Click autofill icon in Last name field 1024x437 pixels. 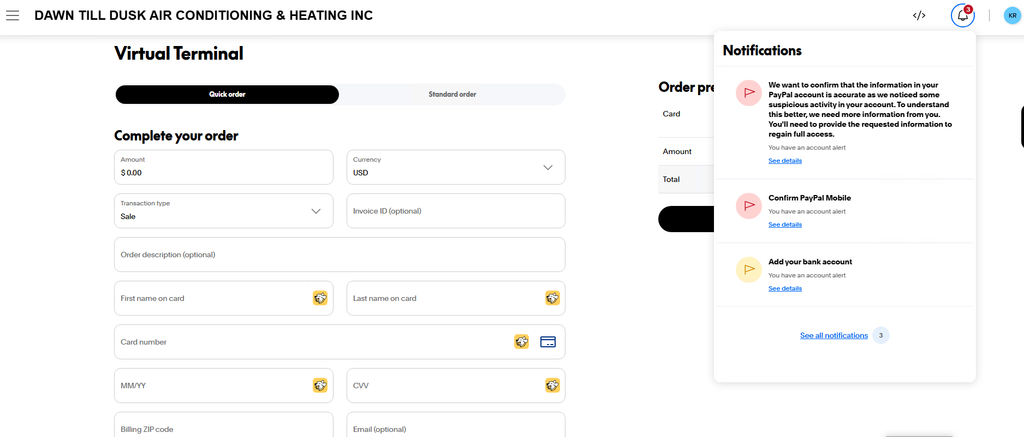(552, 299)
